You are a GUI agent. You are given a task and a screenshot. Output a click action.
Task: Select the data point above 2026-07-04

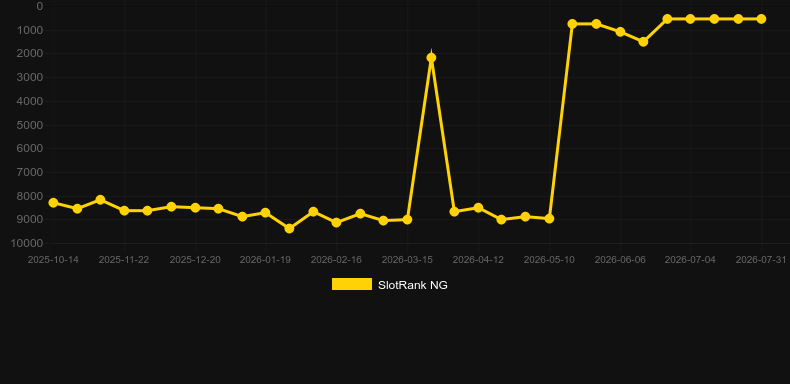coord(690,19)
